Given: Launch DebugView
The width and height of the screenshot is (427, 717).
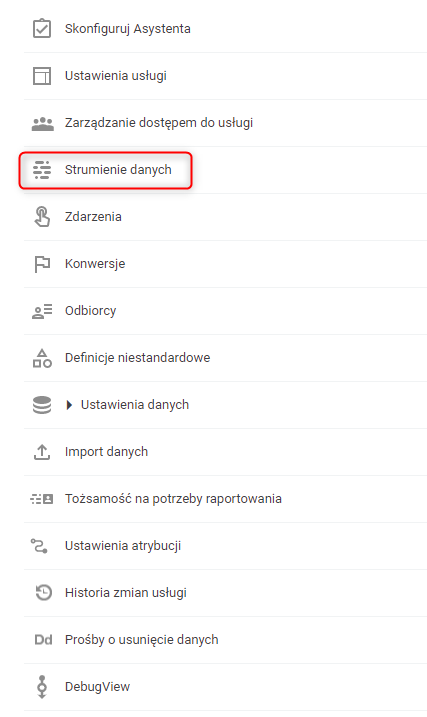Looking at the screenshot, I should click(97, 687).
